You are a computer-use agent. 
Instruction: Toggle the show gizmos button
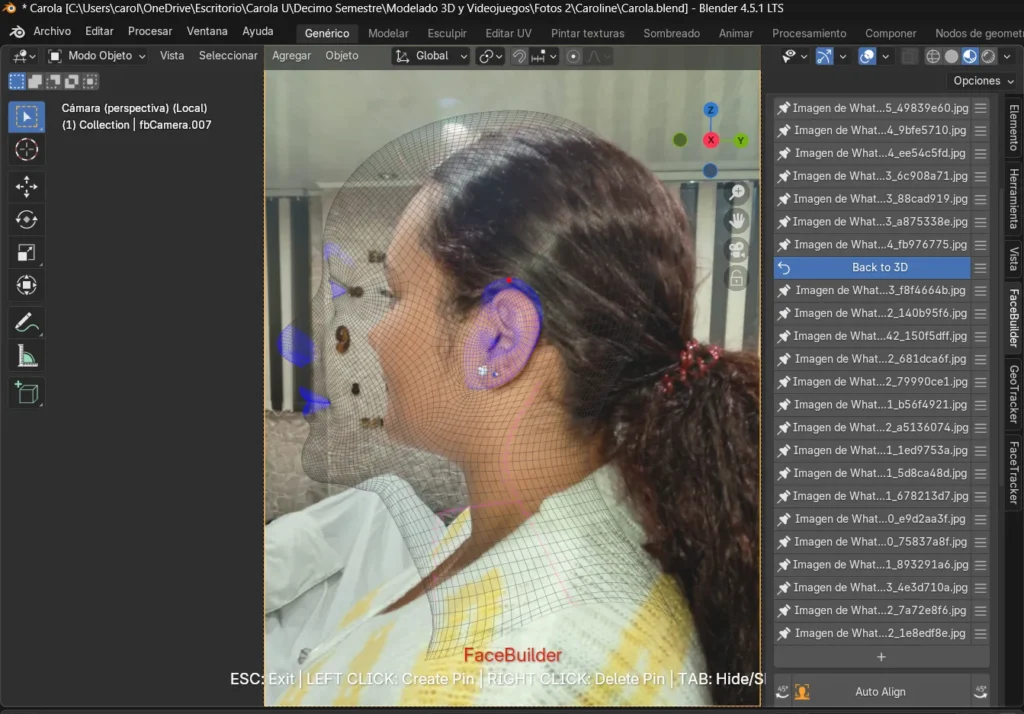824,57
